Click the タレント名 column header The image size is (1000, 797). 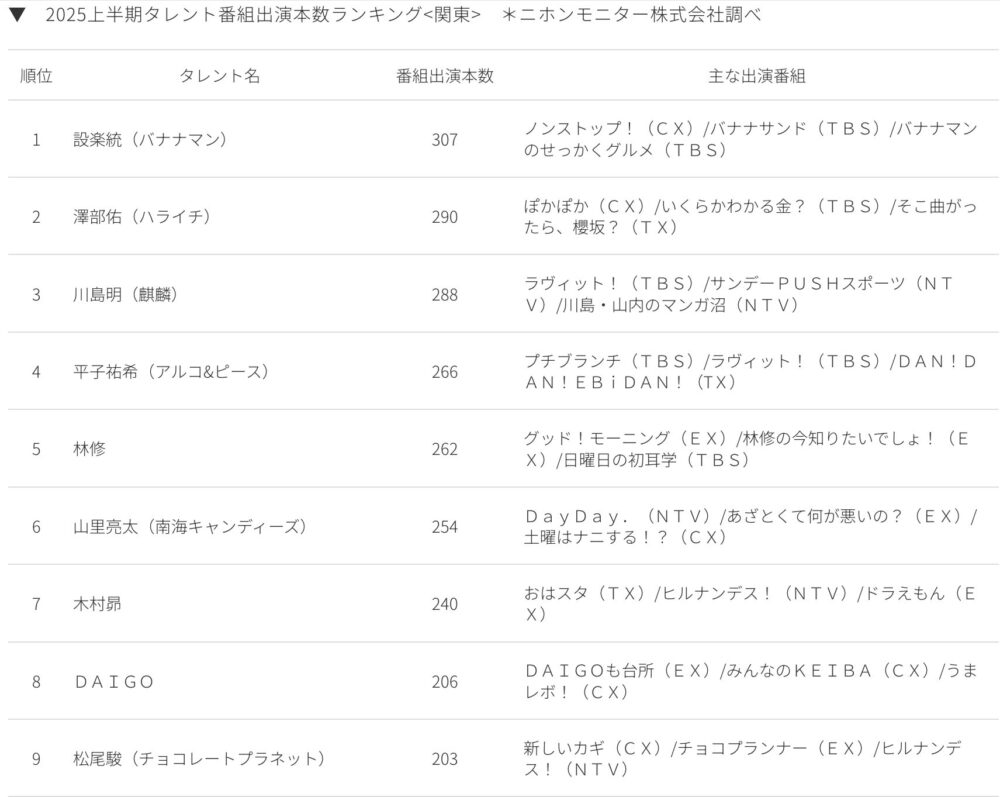[x=219, y=77]
